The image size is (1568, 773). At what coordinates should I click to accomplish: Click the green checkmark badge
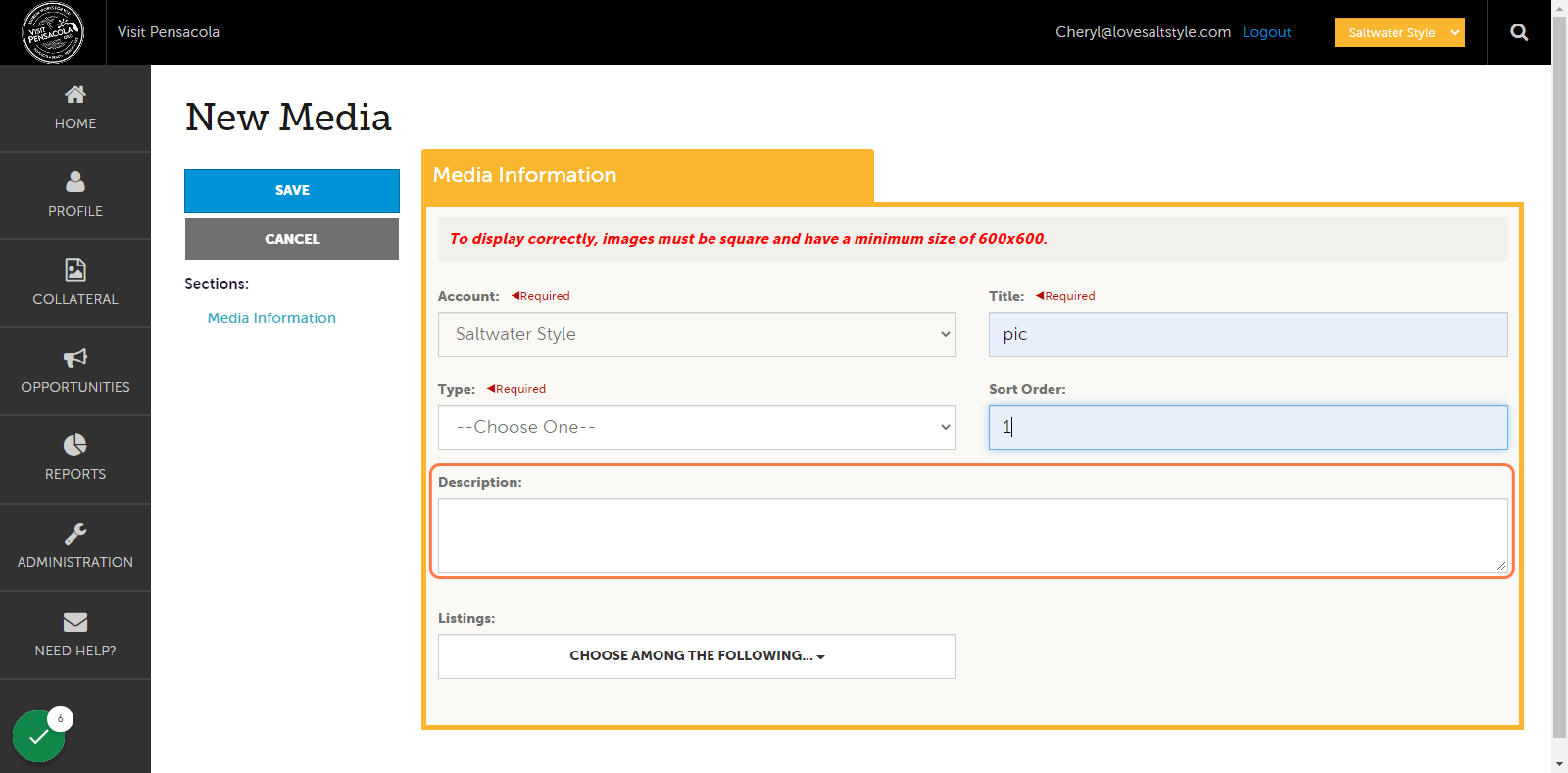[39, 736]
